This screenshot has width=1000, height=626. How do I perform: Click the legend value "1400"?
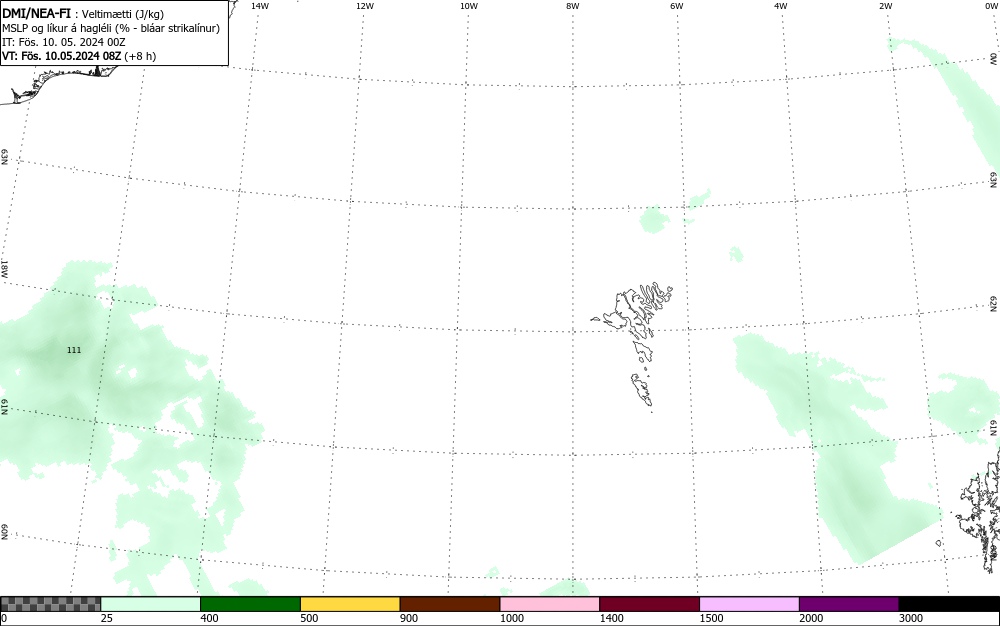(x=612, y=618)
